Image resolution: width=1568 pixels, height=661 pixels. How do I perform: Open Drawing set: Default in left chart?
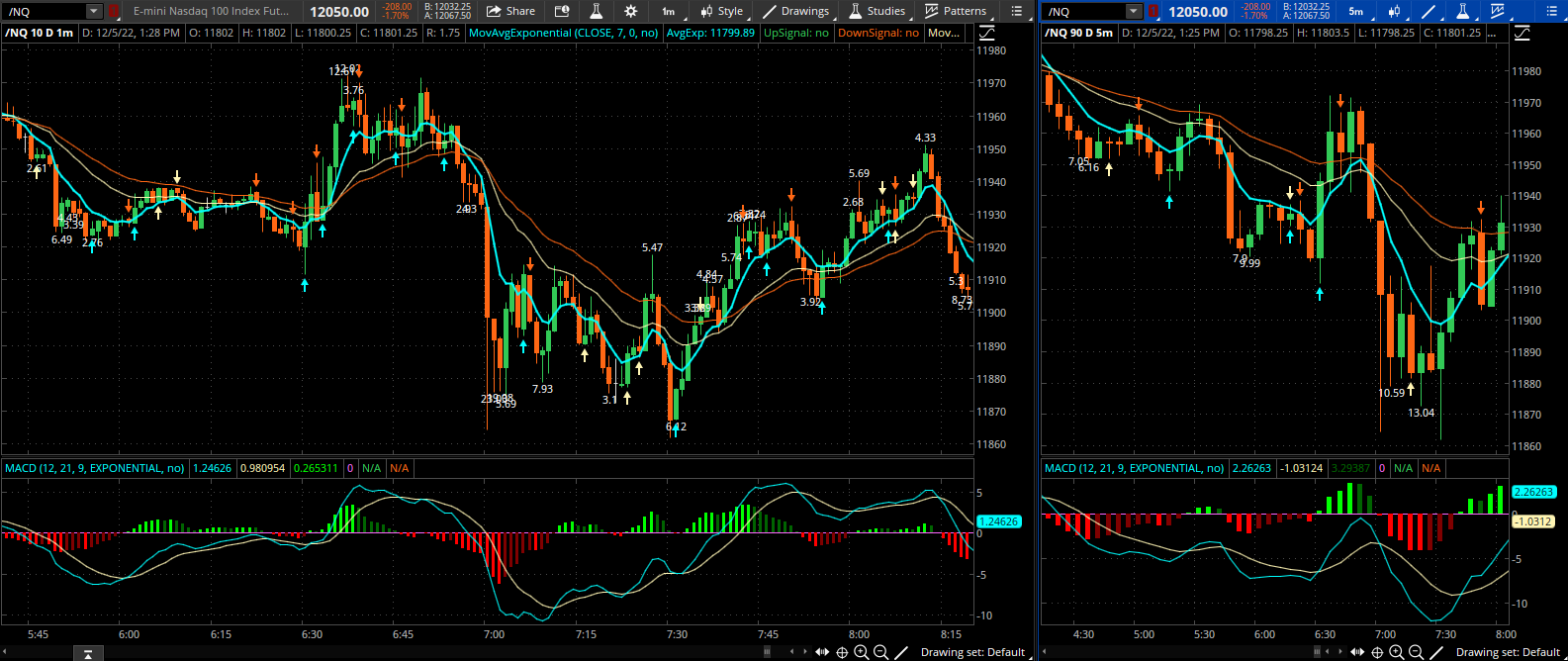tap(972, 651)
